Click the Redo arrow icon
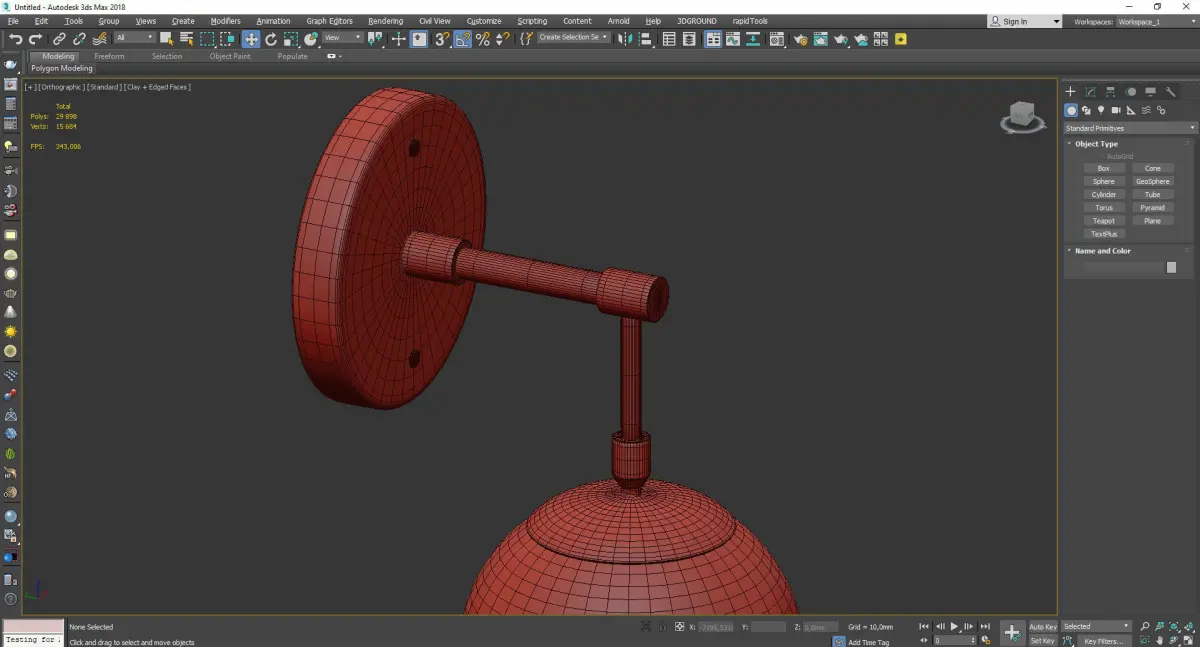The width and height of the screenshot is (1200, 647). (x=36, y=39)
